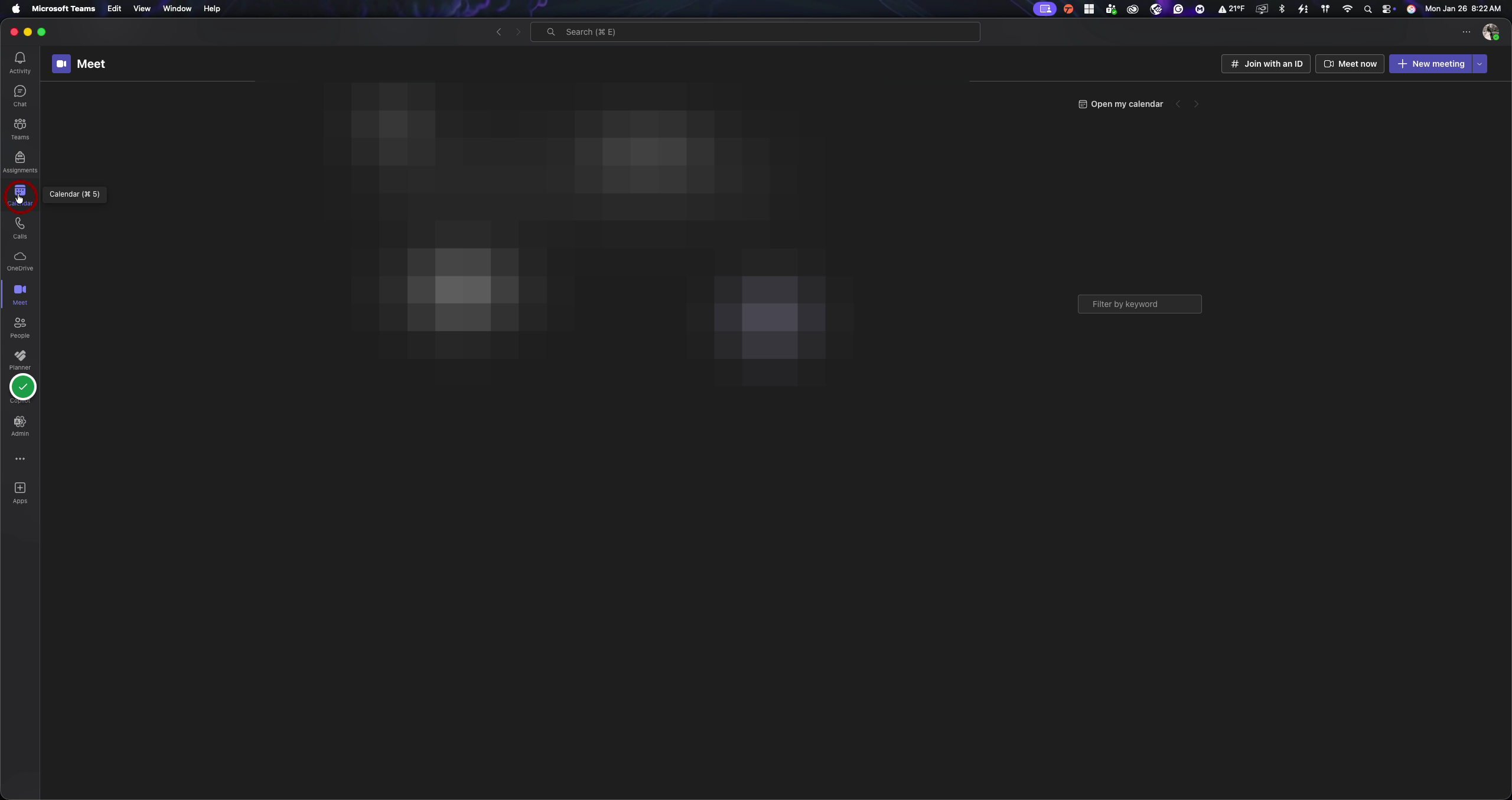Focus the Search box at top
This screenshot has height=800, width=1512.
click(755, 32)
